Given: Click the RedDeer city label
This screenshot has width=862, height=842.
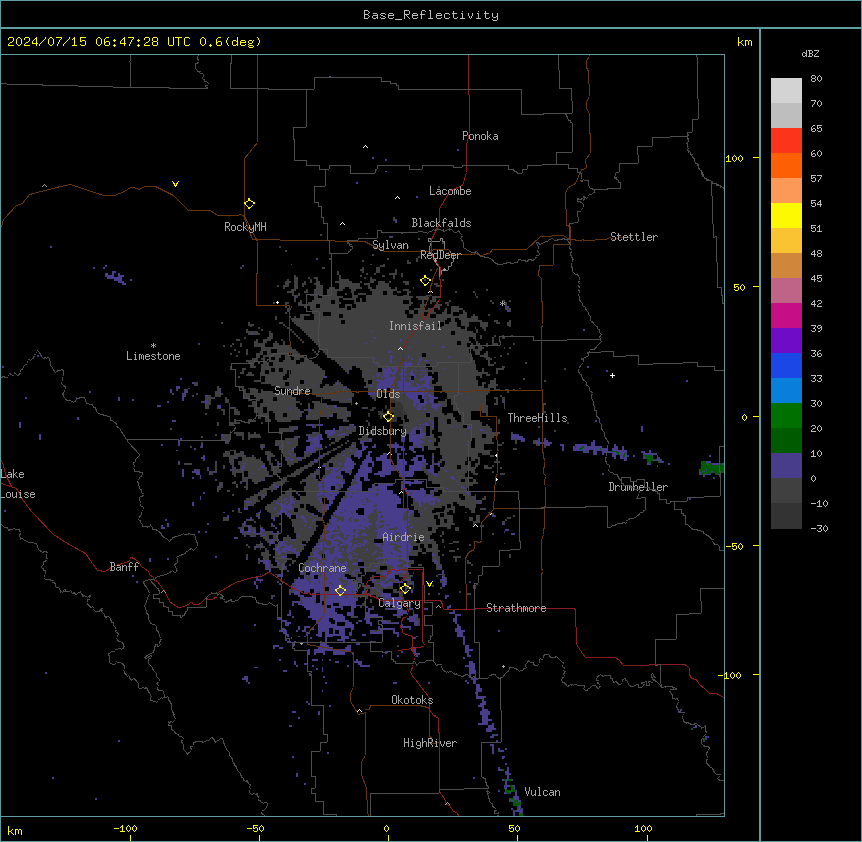Looking at the screenshot, I should (x=440, y=255).
